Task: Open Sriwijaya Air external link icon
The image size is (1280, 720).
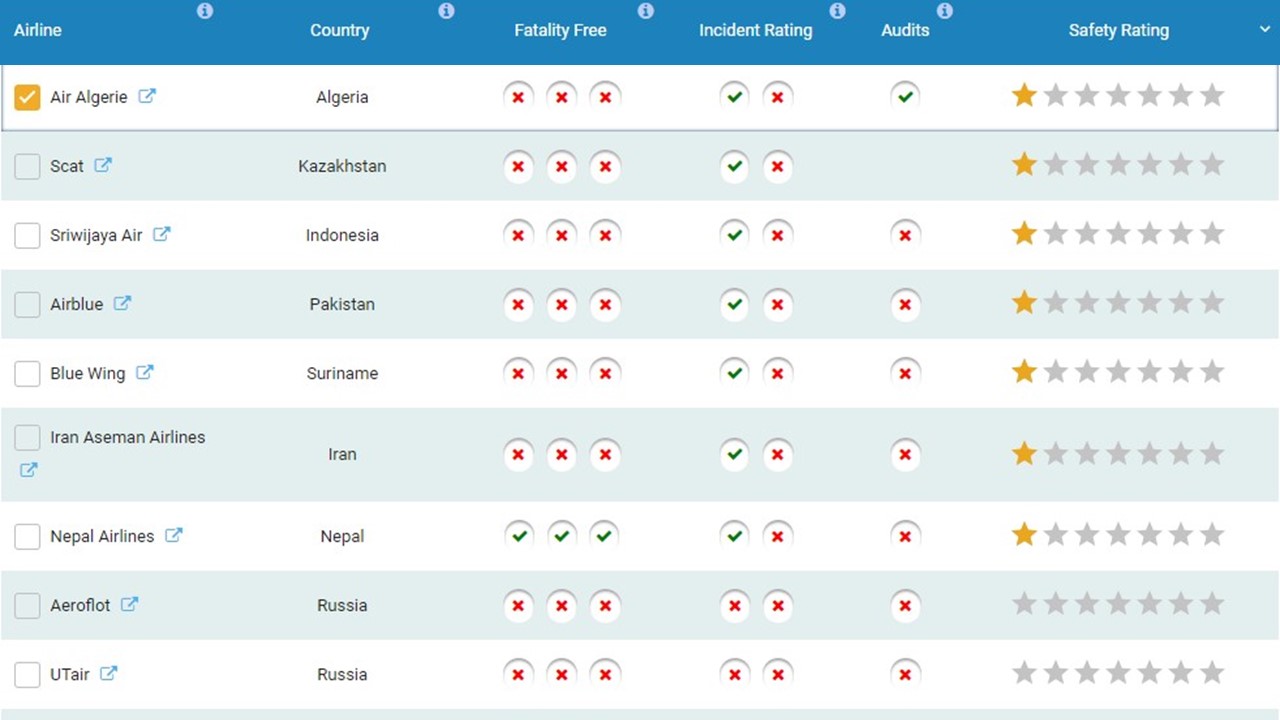Action: coord(162,234)
